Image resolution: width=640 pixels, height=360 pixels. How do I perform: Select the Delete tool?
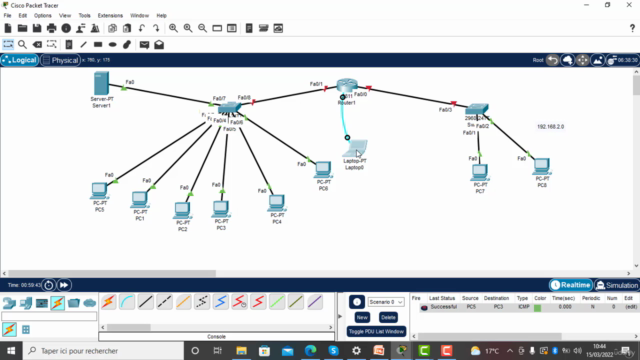click(x=37, y=44)
